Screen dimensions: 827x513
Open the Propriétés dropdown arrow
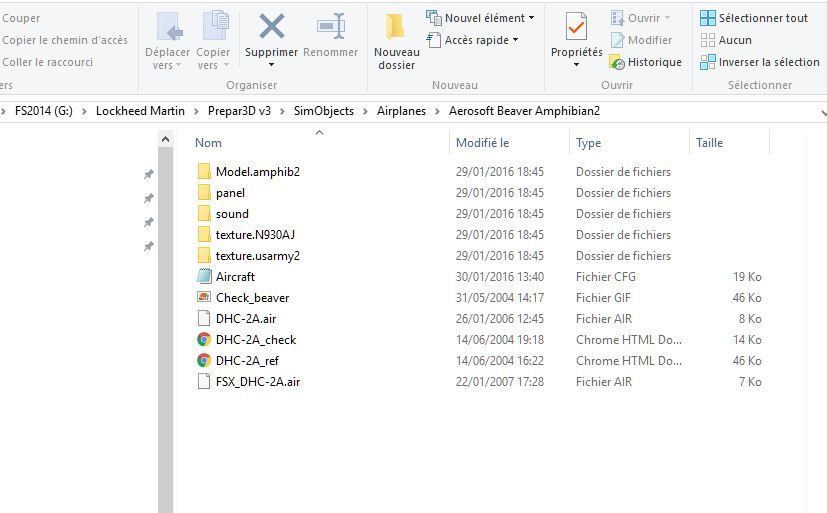pyautogui.click(x=576, y=65)
